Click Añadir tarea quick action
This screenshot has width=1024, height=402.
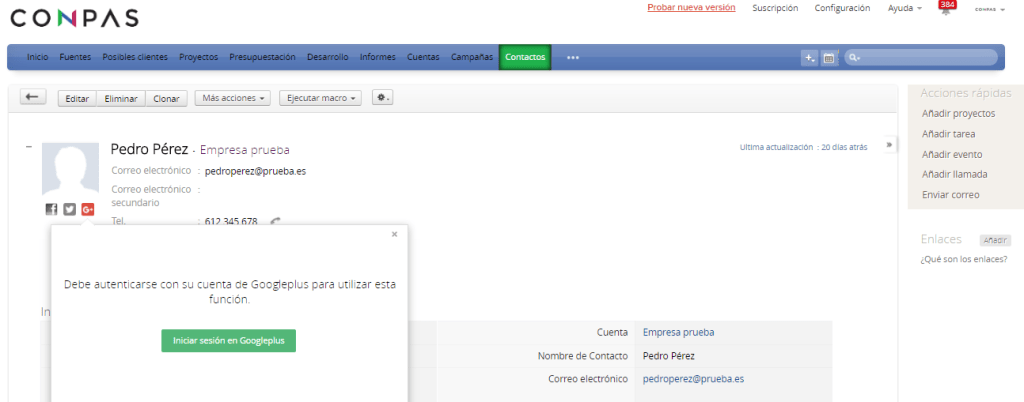[949, 134]
